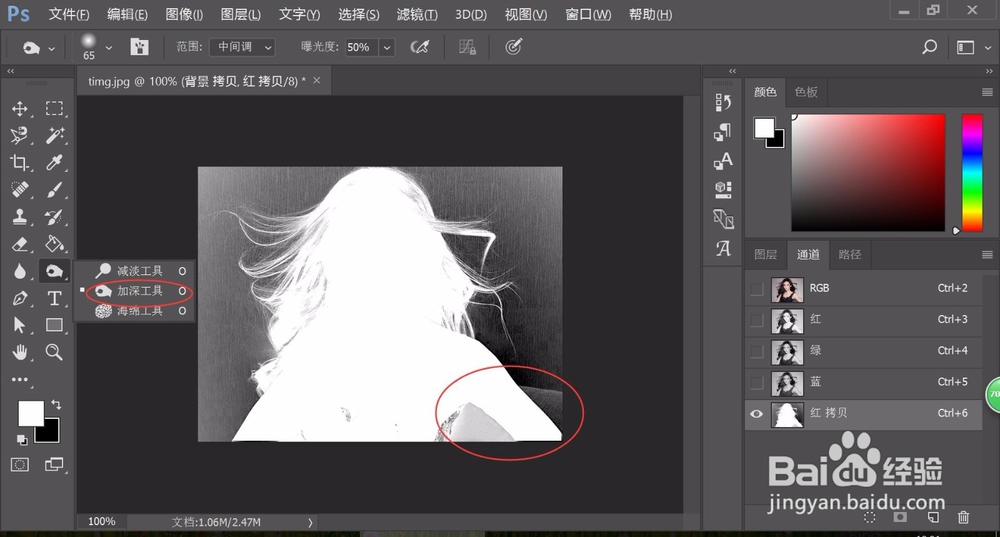
Task: Pick a color in the red color field
Action: [x=868, y=173]
